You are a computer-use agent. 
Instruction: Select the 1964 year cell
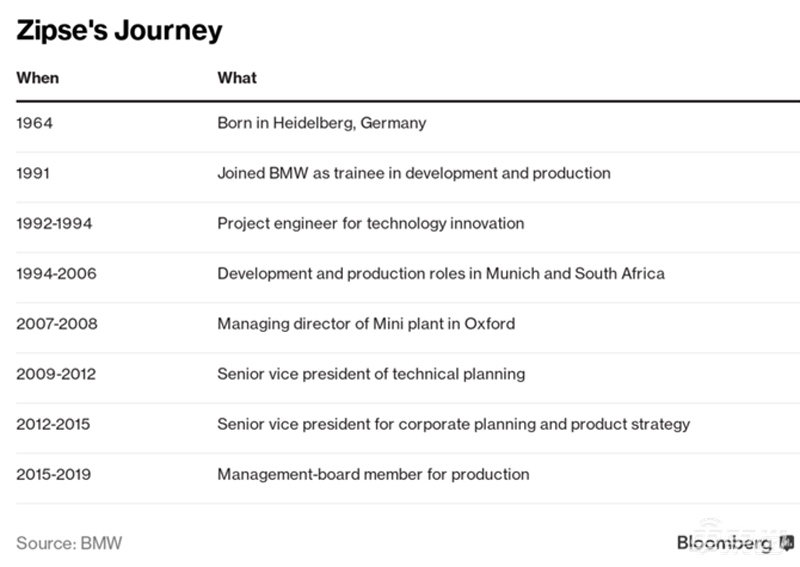coord(35,123)
